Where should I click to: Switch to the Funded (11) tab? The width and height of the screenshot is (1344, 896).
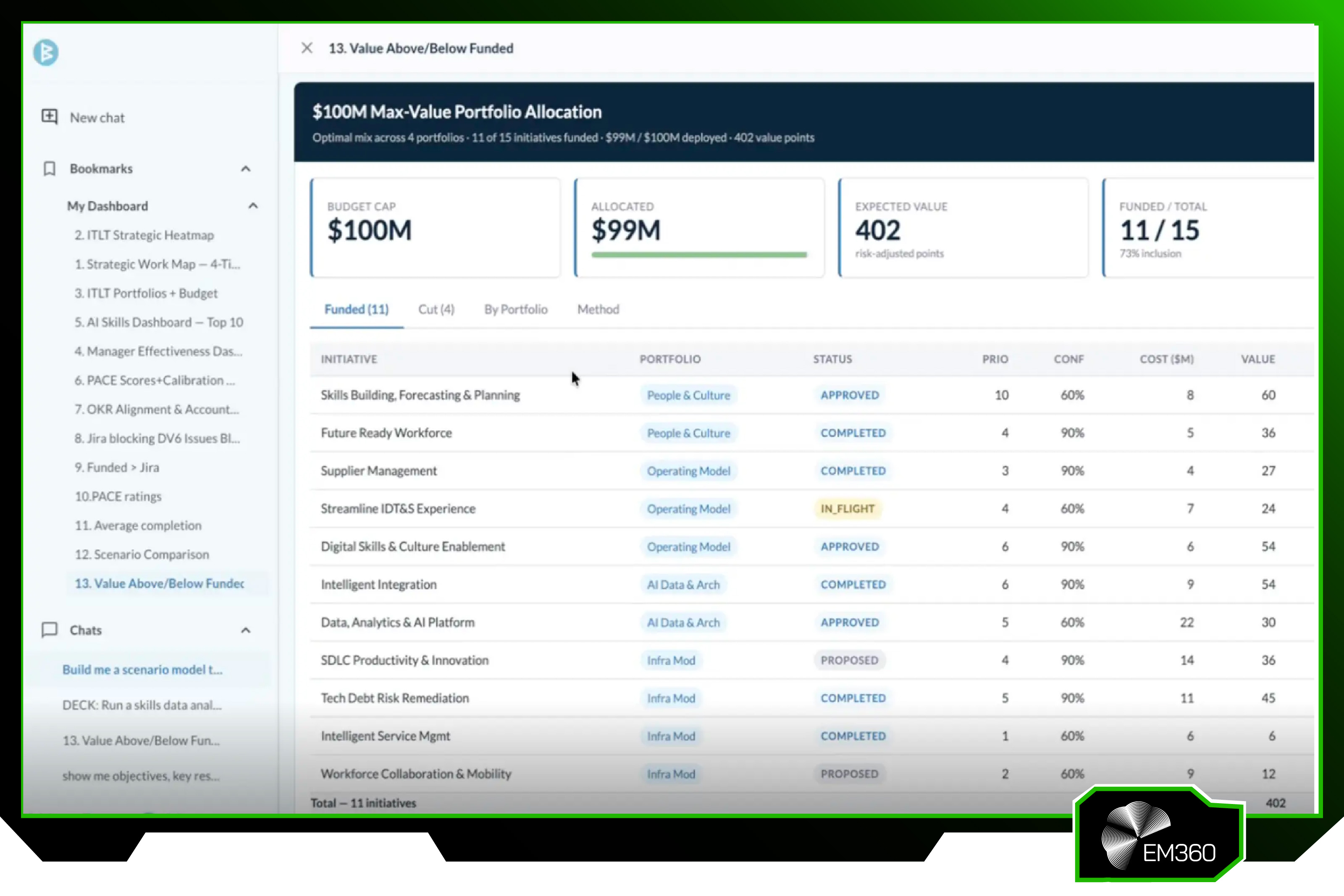[x=357, y=309]
